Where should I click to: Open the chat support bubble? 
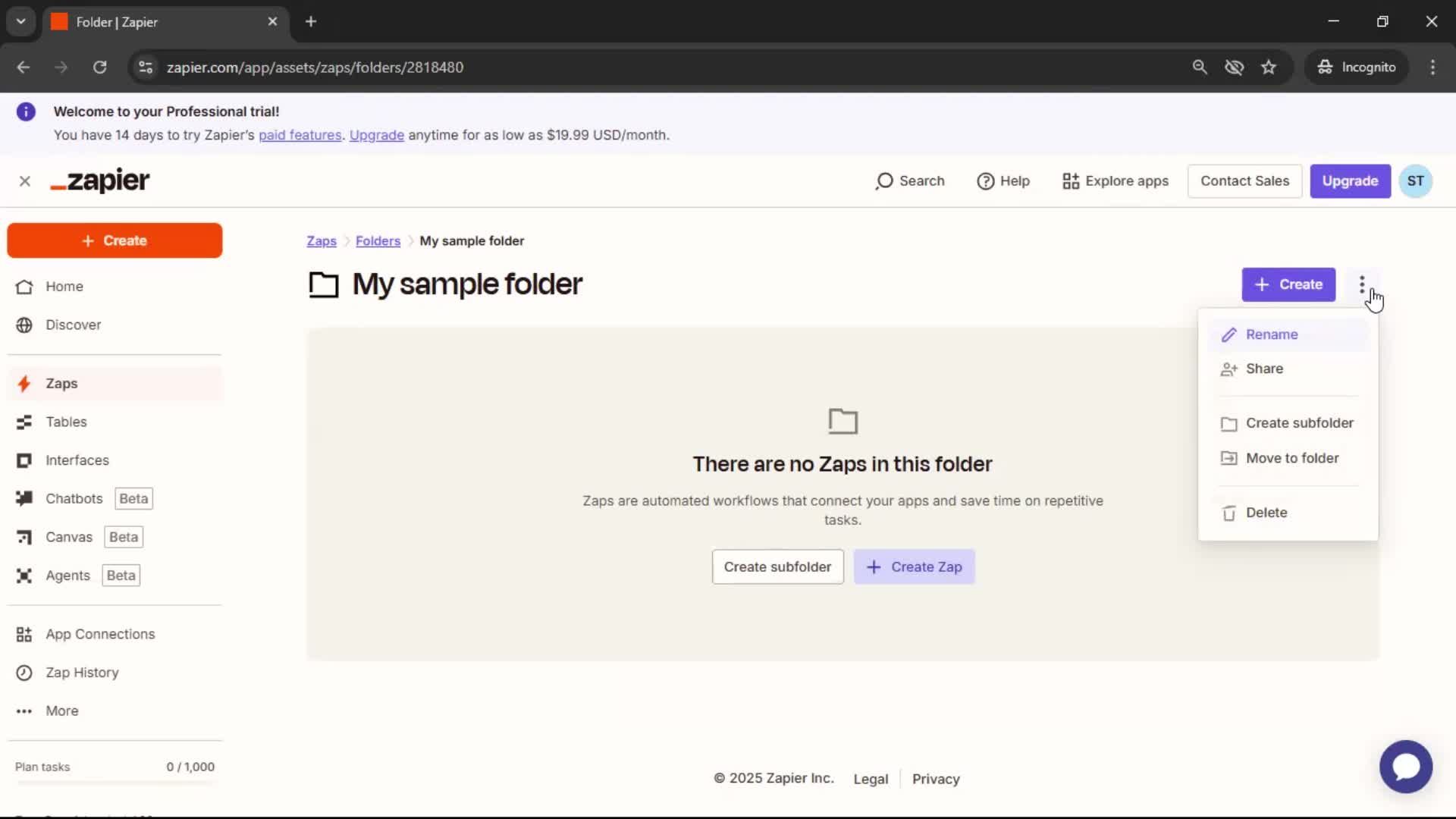pyautogui.click(x=1405, y=767)
